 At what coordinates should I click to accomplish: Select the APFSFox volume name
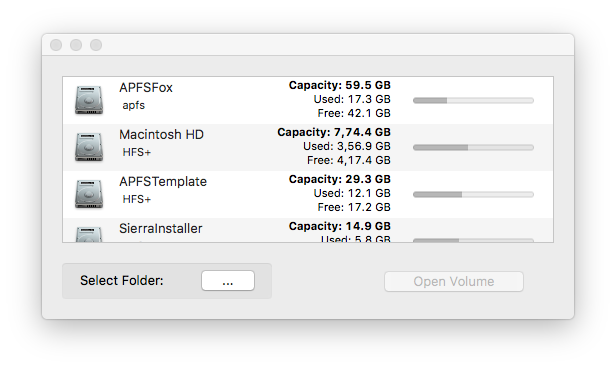[x=146, y=87]
